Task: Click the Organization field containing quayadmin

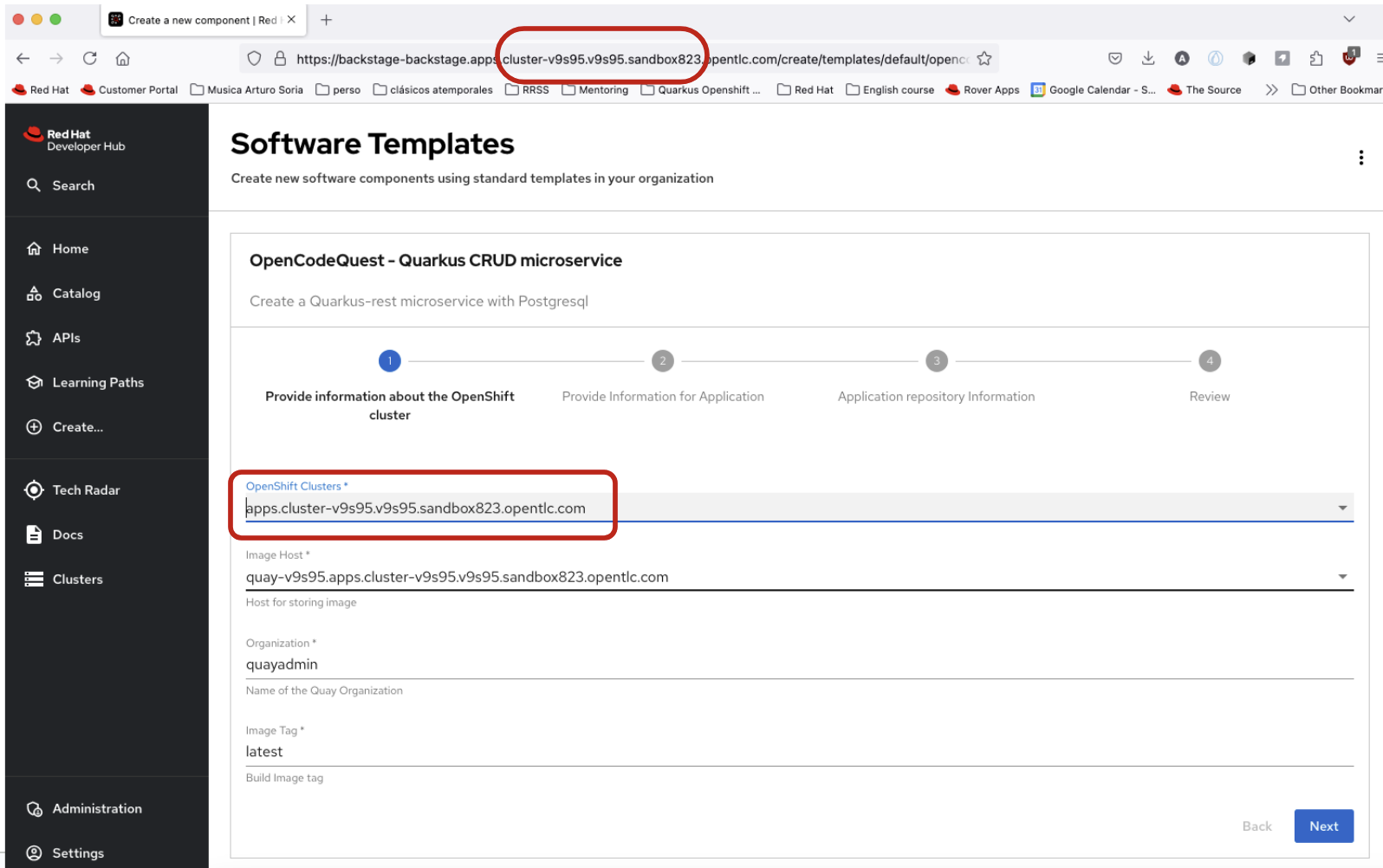Action: click(799, 664)
